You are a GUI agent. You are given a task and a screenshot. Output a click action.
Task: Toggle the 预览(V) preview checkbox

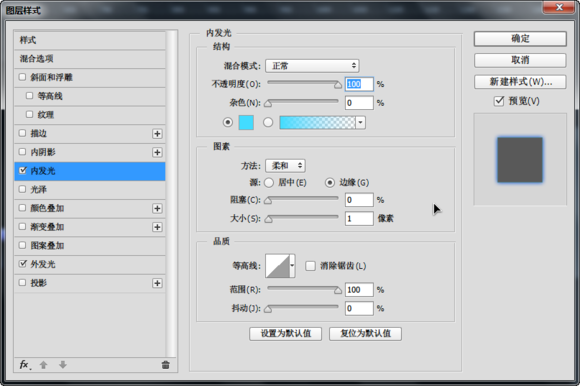coord(499,101)
